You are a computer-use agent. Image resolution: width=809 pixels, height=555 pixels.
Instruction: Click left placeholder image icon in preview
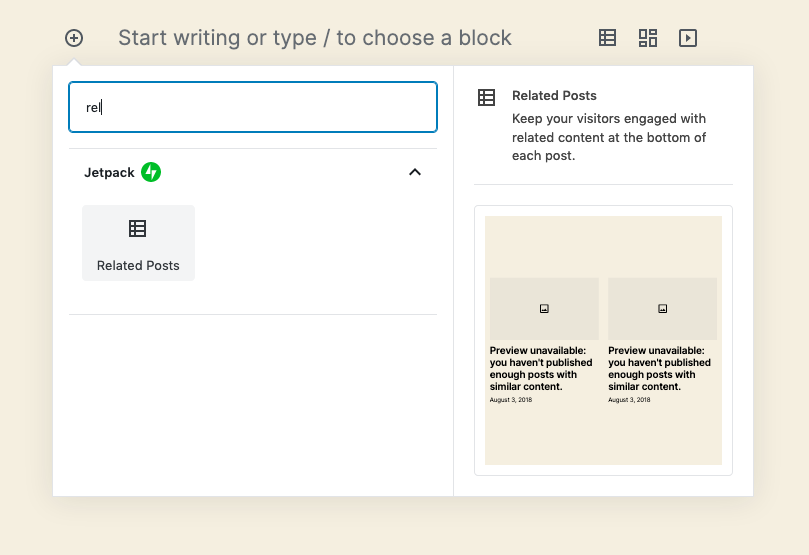544,309
